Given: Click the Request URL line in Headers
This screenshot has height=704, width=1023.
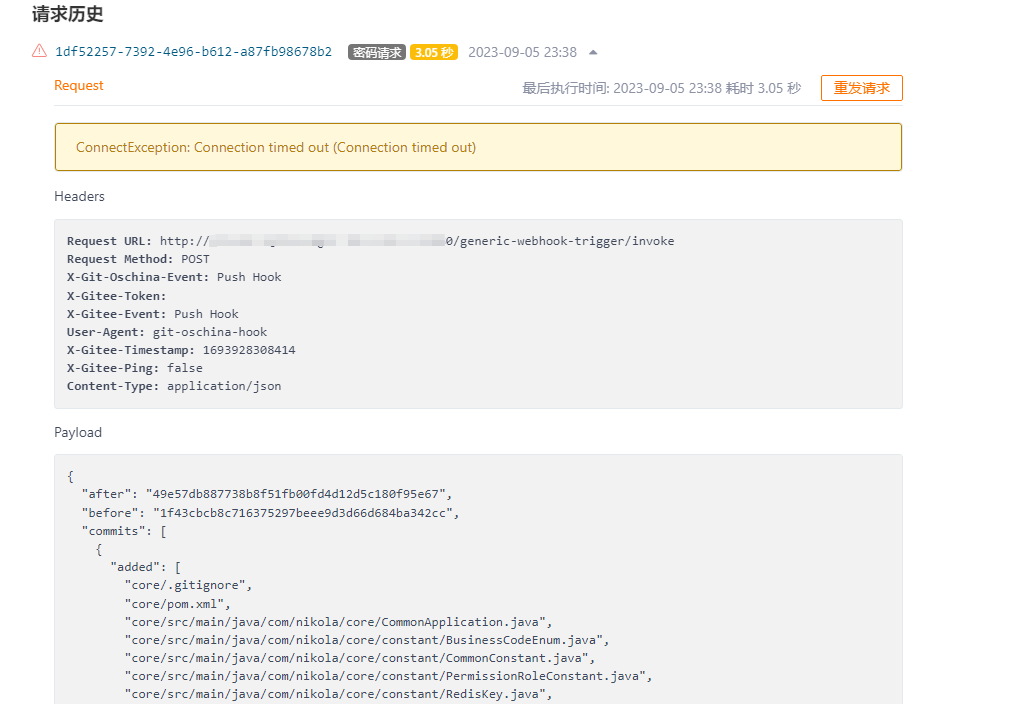Looking at the screenshot, I should (370, 241).
